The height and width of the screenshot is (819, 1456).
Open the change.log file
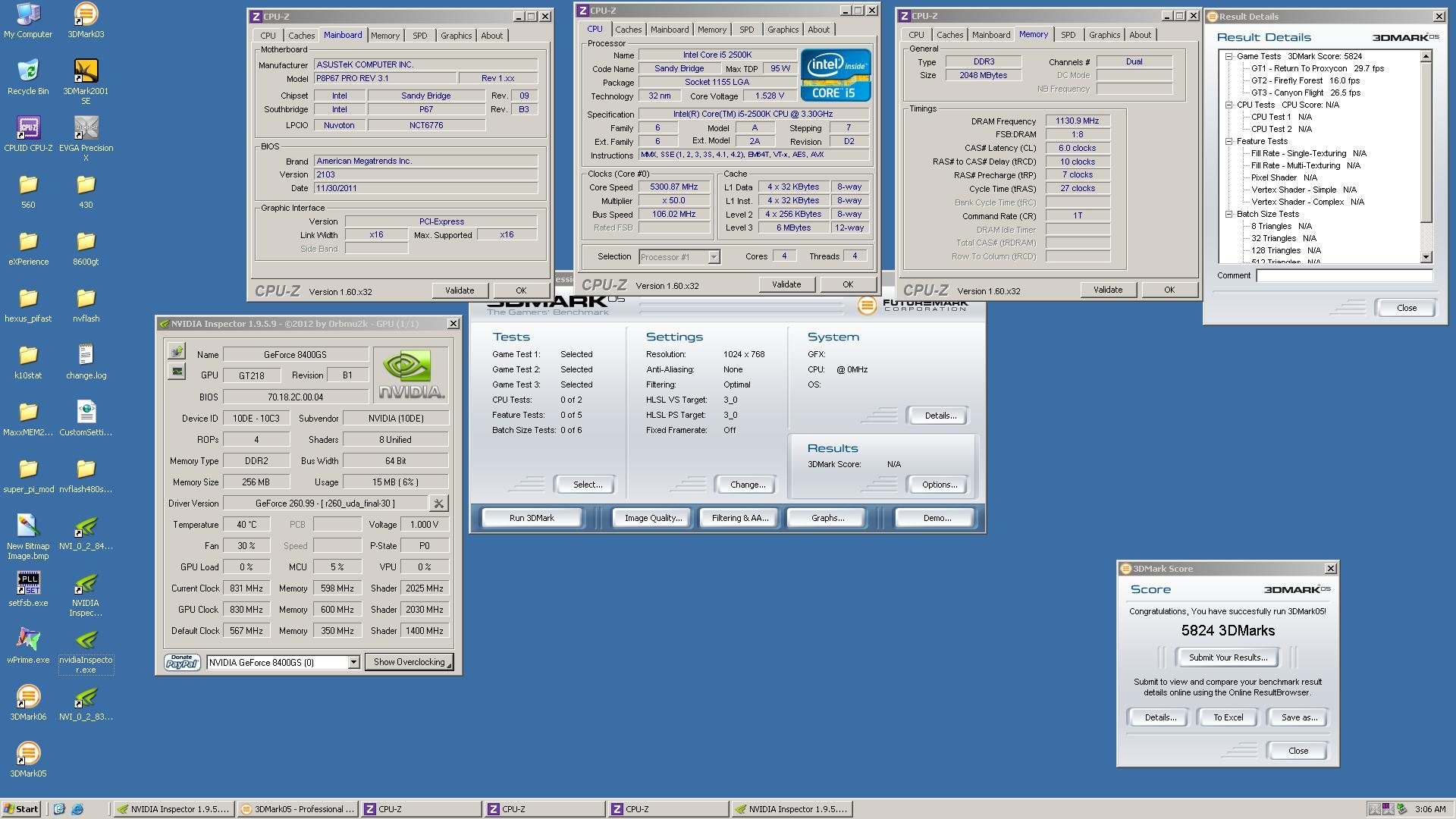click(86, 362)
